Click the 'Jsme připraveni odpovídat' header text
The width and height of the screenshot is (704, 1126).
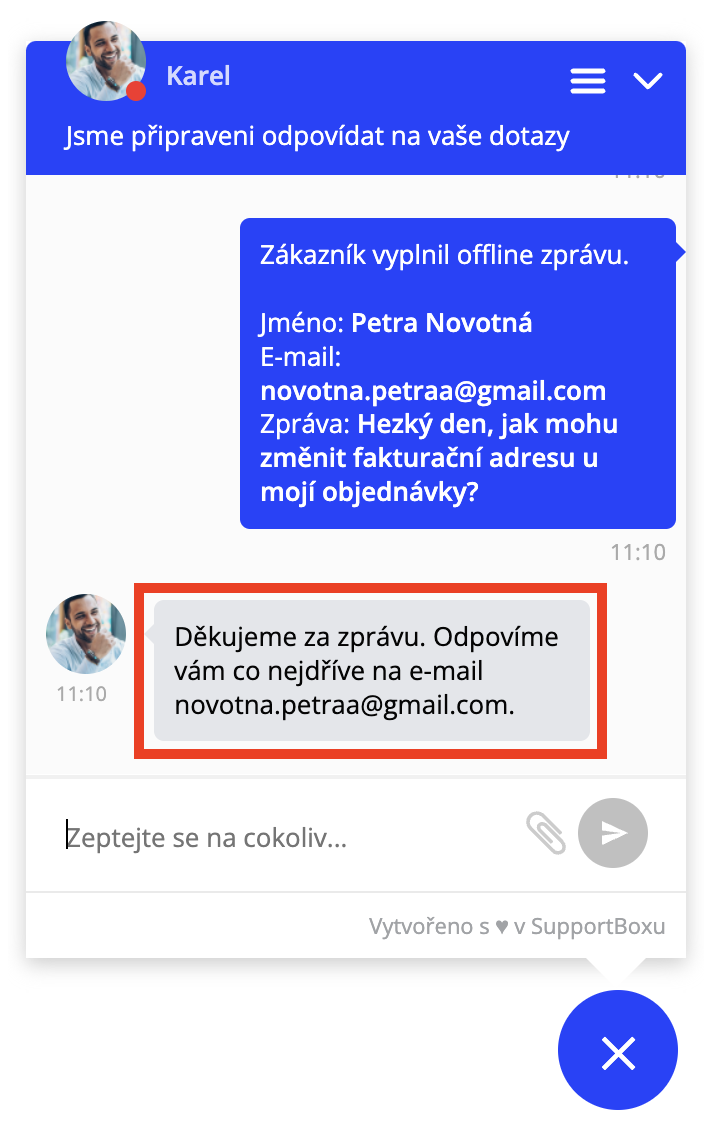(x=317, y=136)
